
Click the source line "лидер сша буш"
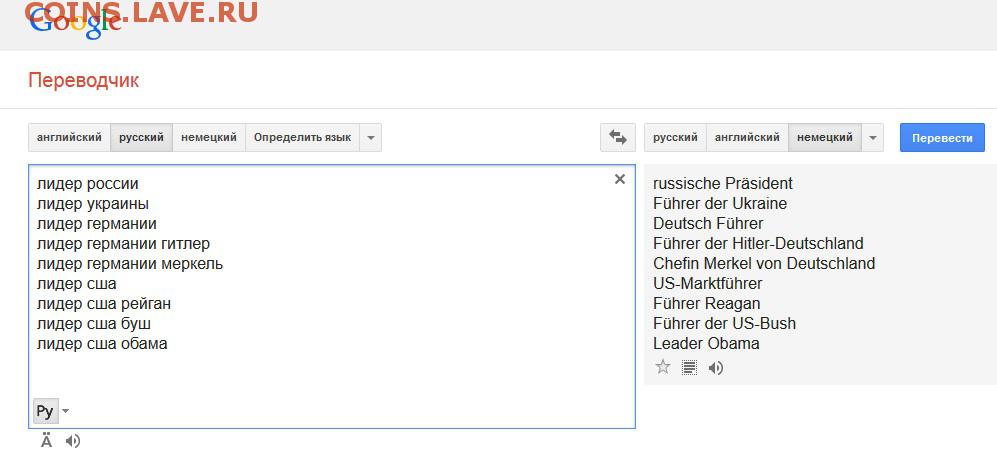(94, 324)
